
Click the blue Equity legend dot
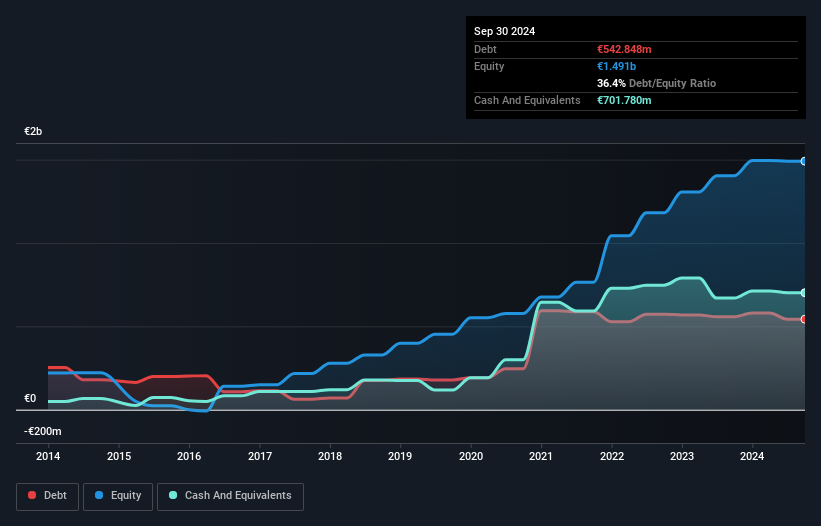click(x=98, y=495)
